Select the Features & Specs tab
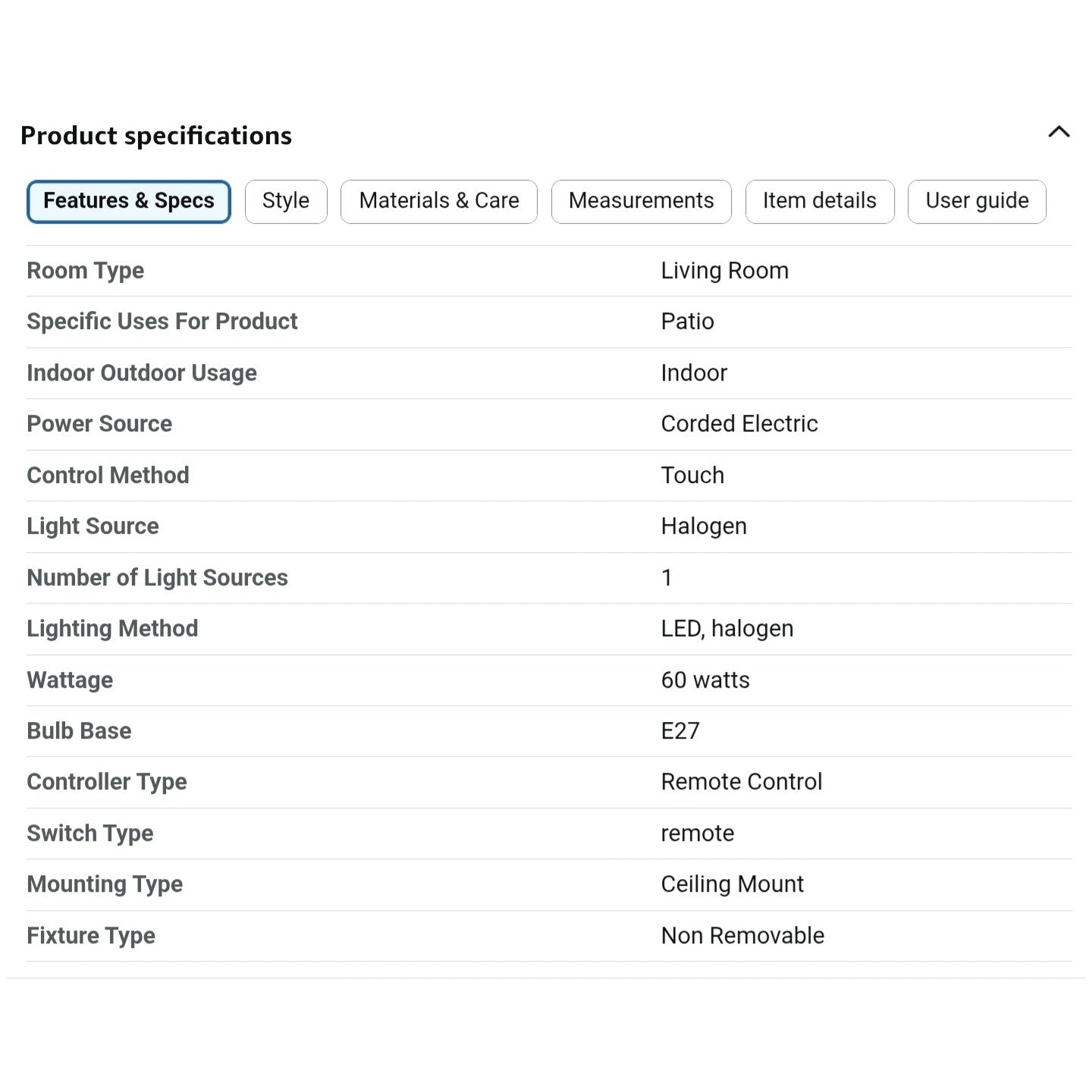This screenshot has width=1092, height=1092. point(129,201)
